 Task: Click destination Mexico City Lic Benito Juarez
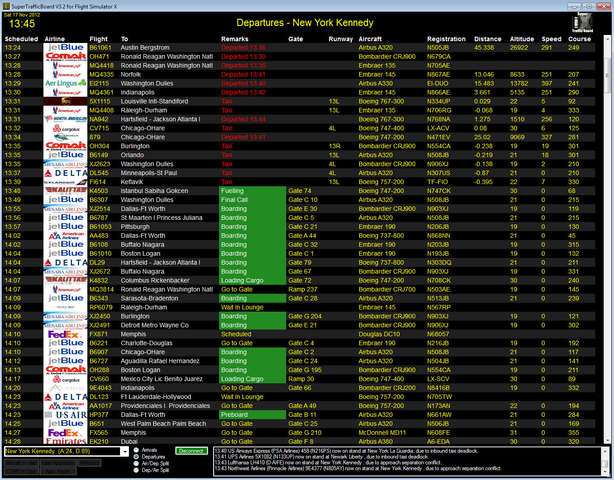point(162,379)
